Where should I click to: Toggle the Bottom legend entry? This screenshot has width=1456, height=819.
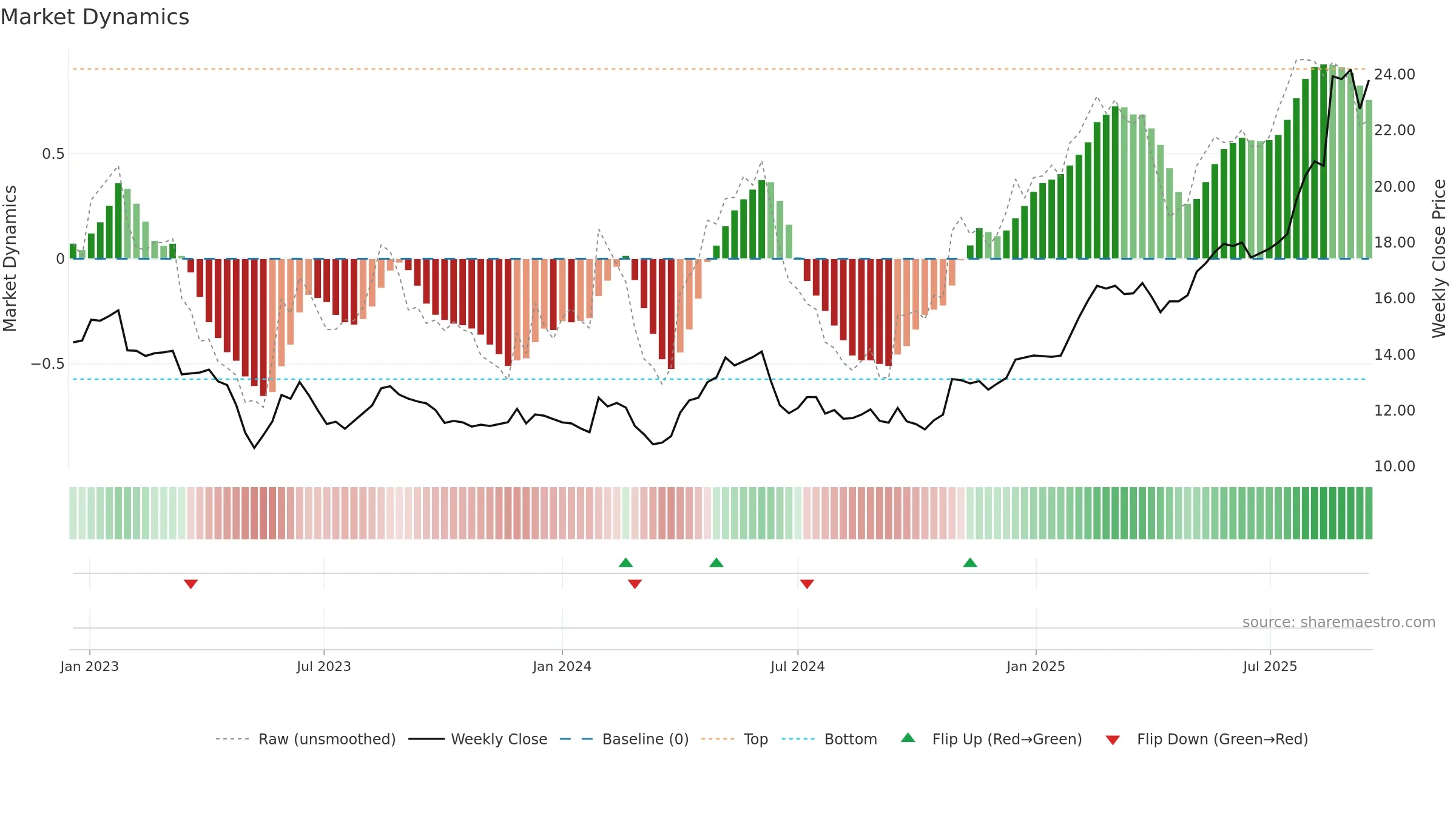(x=829, y=739)
